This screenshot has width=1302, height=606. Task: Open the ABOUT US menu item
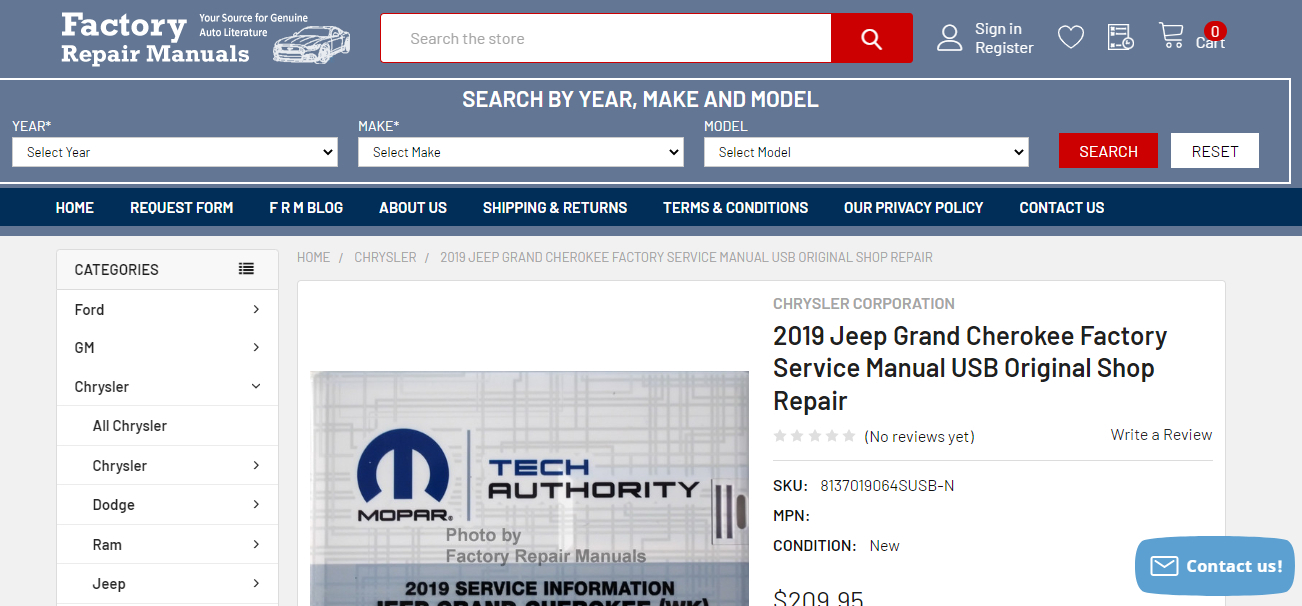[413, 208]
